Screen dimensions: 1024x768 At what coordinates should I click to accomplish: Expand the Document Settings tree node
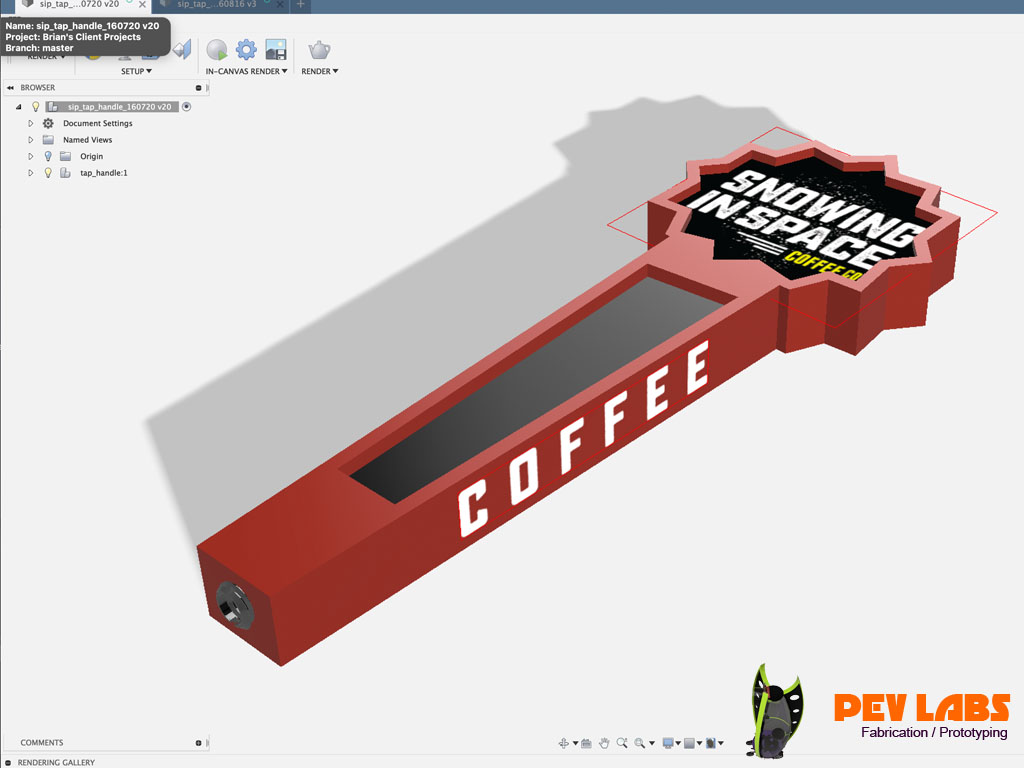(31, 123)
